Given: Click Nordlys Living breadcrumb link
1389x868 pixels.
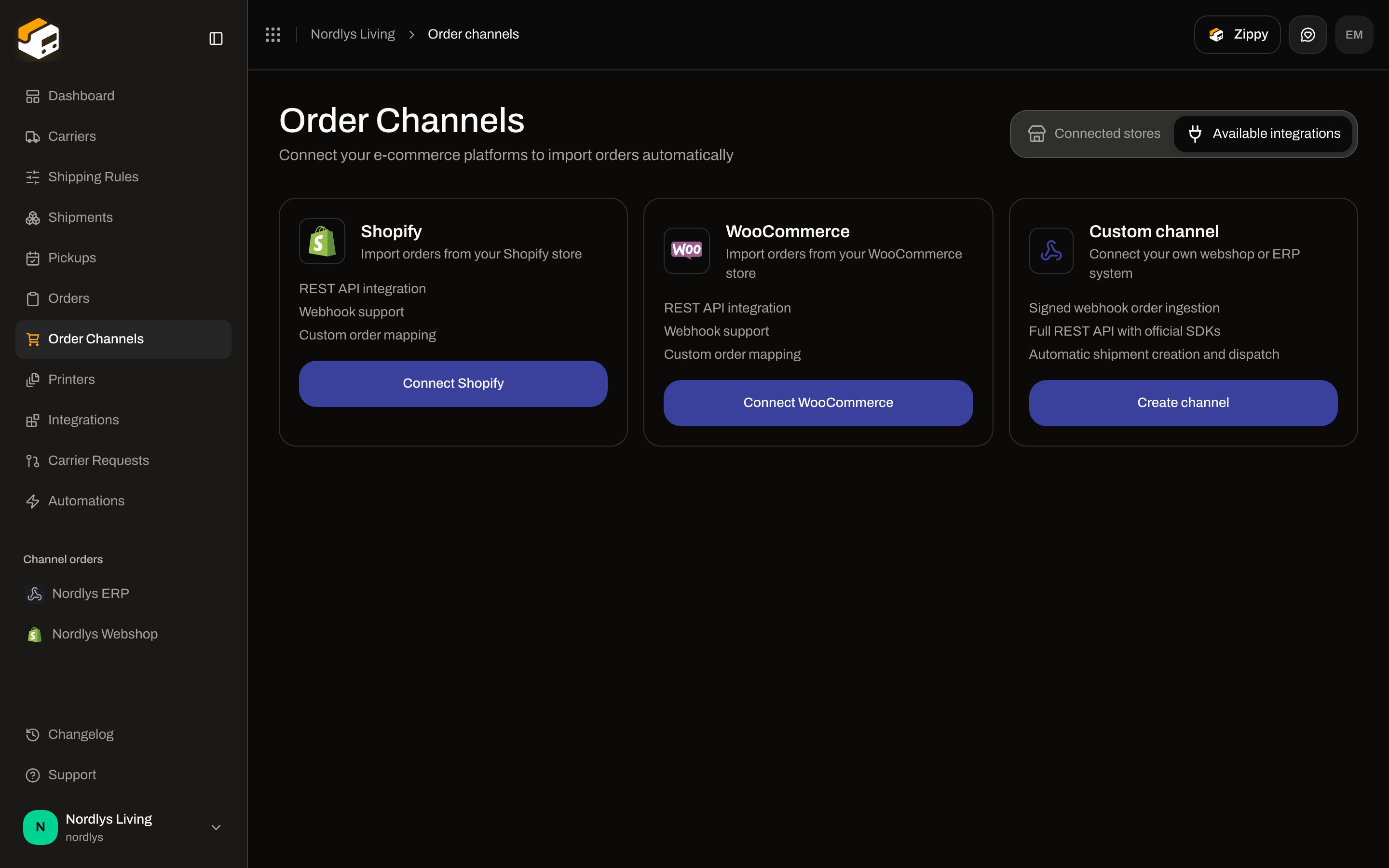Looking at the screenshot, I should tap(353, 34).
